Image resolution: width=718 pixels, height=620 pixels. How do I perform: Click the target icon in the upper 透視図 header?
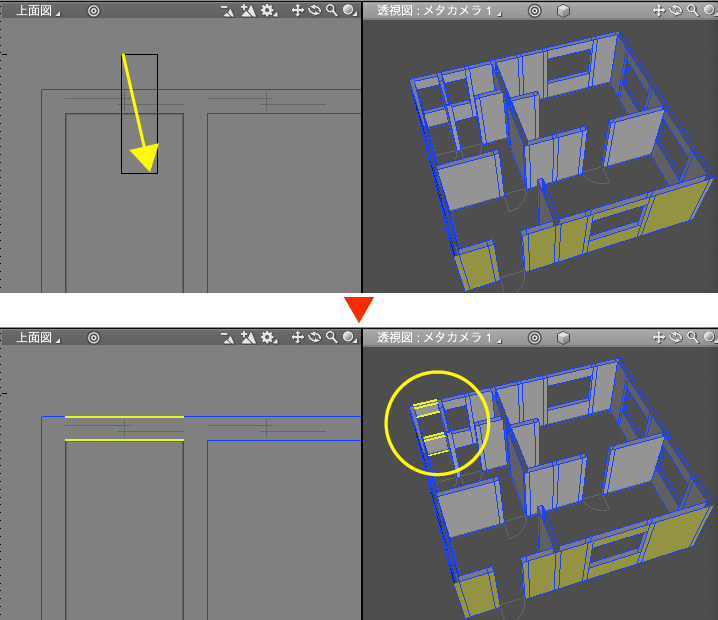(x=534, y=11)
